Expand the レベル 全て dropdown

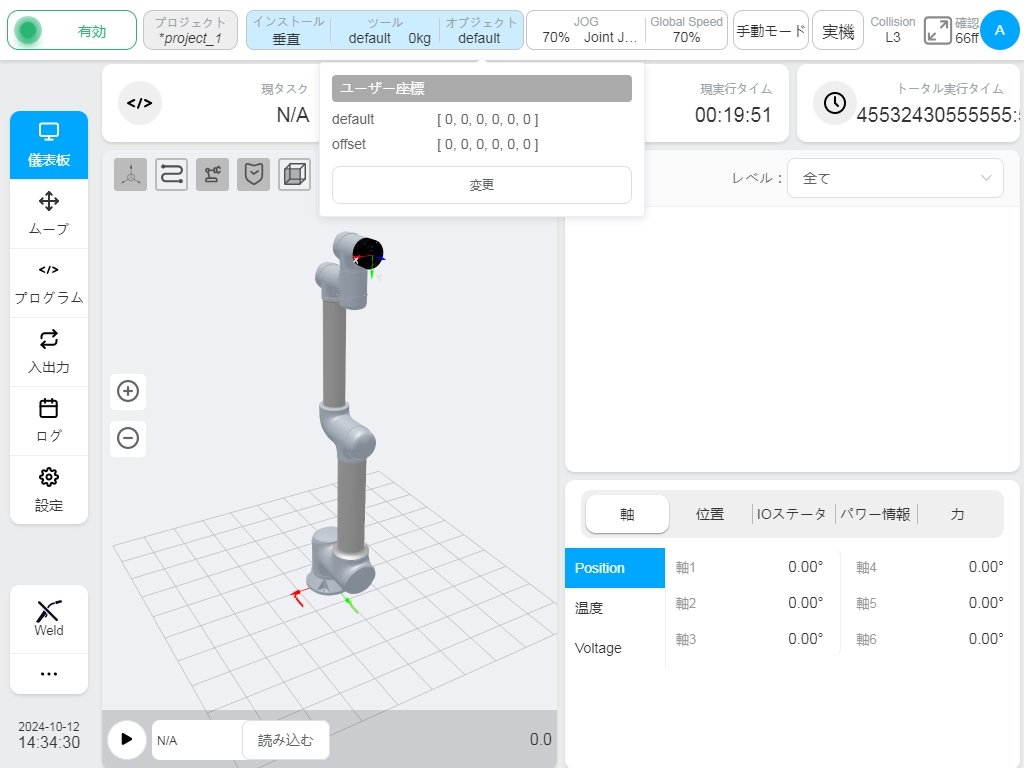[x=895, y=178]
